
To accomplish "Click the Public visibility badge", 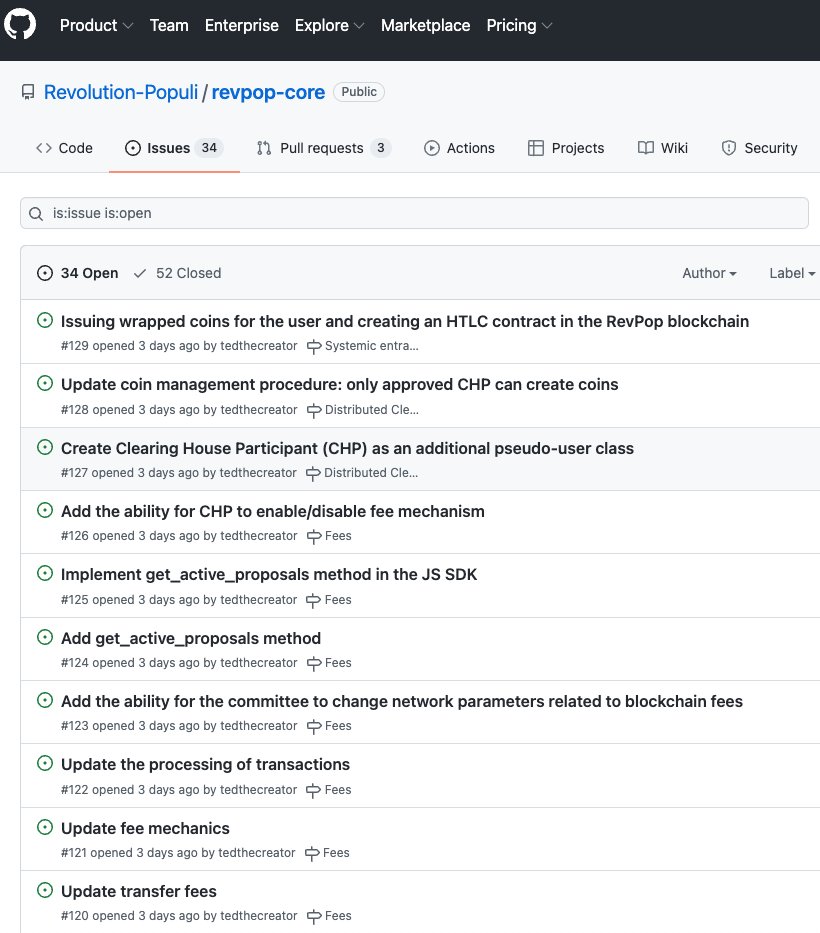I will [359, 92].
